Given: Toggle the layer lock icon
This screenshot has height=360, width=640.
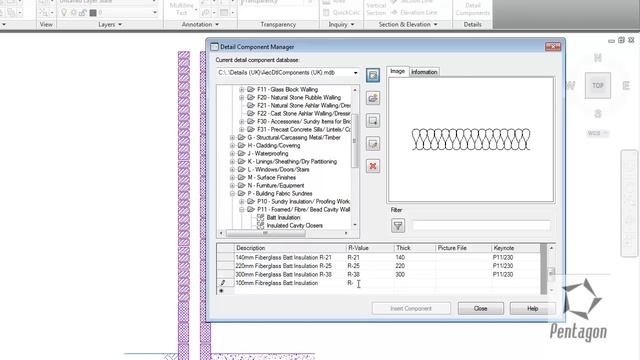Looking at the screenshot, I should pos(83,13).
